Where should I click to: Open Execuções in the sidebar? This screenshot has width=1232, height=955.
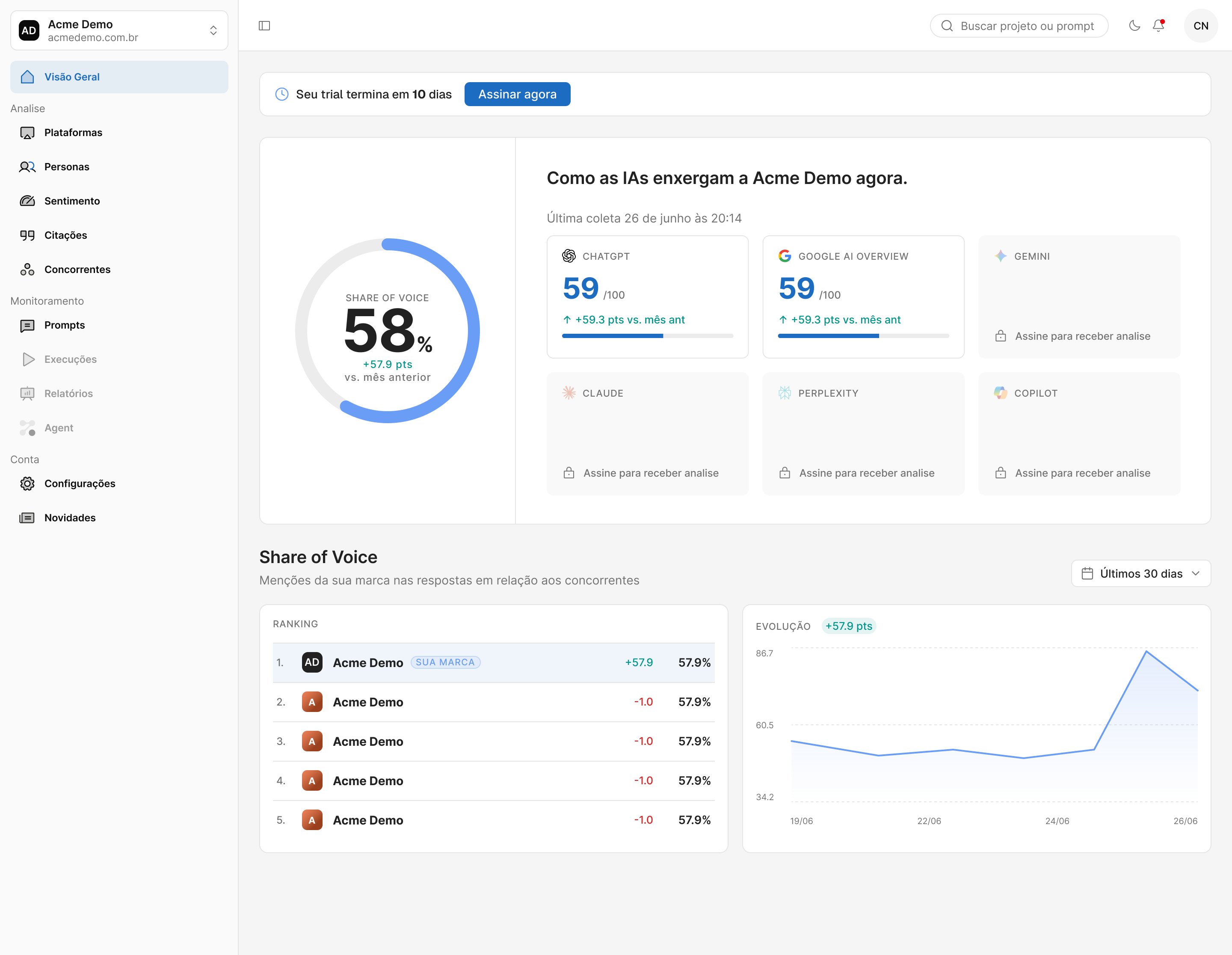(119, 359)
